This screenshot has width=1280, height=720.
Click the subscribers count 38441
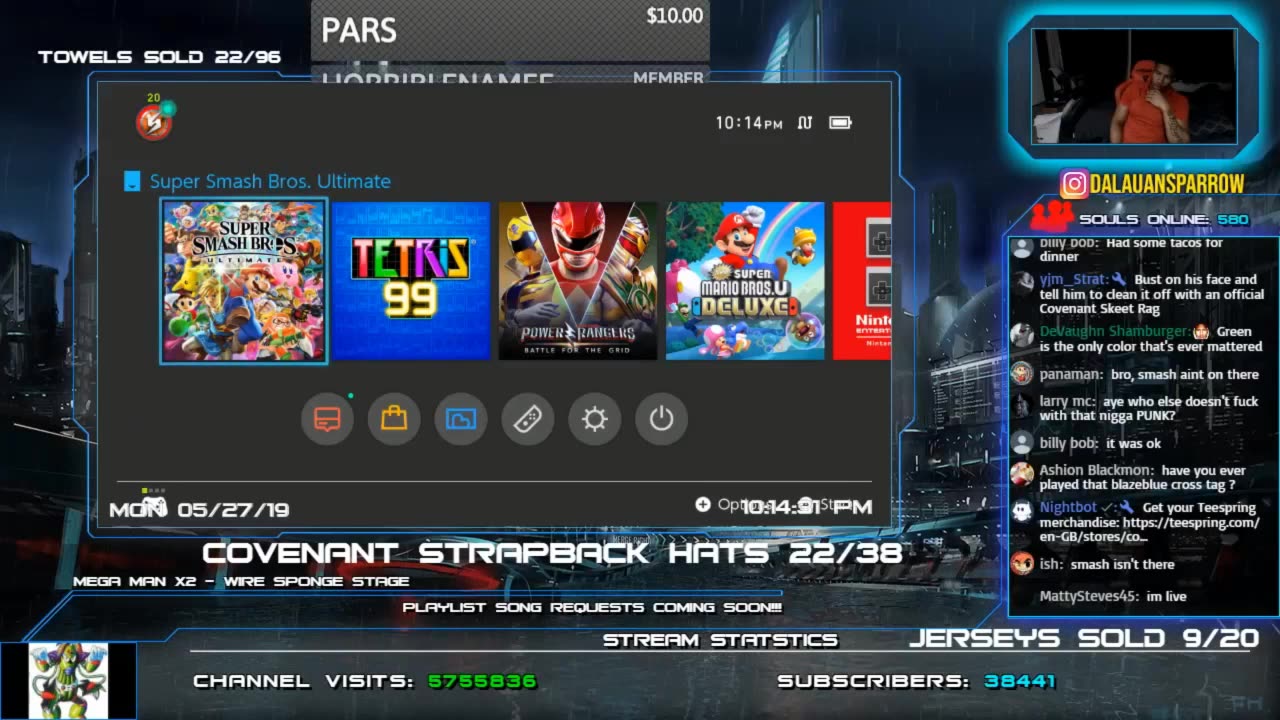(1020, 681)
